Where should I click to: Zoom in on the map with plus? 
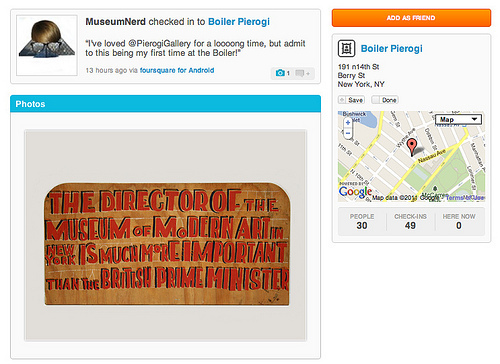tap(348, 122)
